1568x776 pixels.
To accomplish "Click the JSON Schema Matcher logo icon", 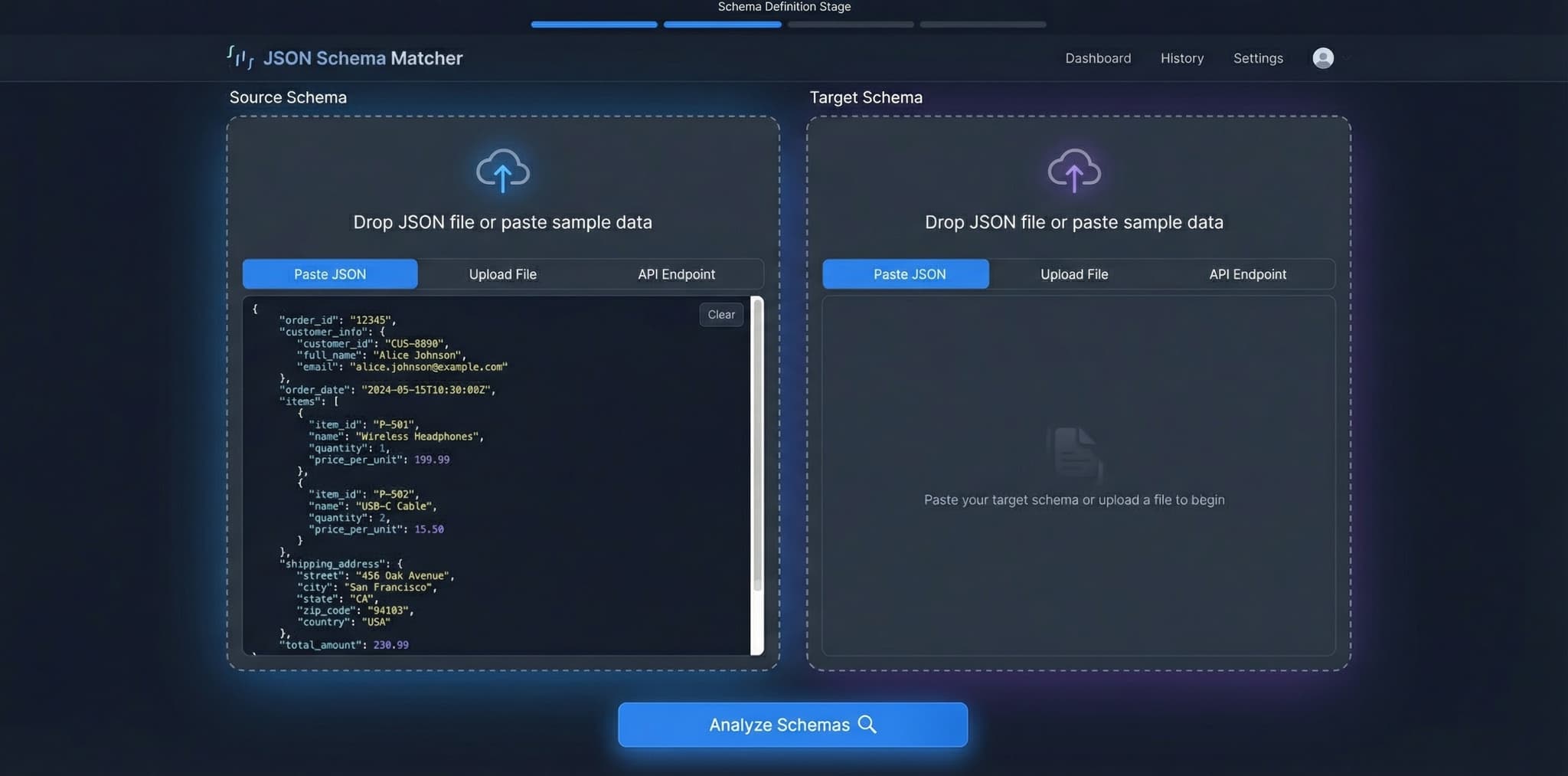I will (x=240, y=57).
